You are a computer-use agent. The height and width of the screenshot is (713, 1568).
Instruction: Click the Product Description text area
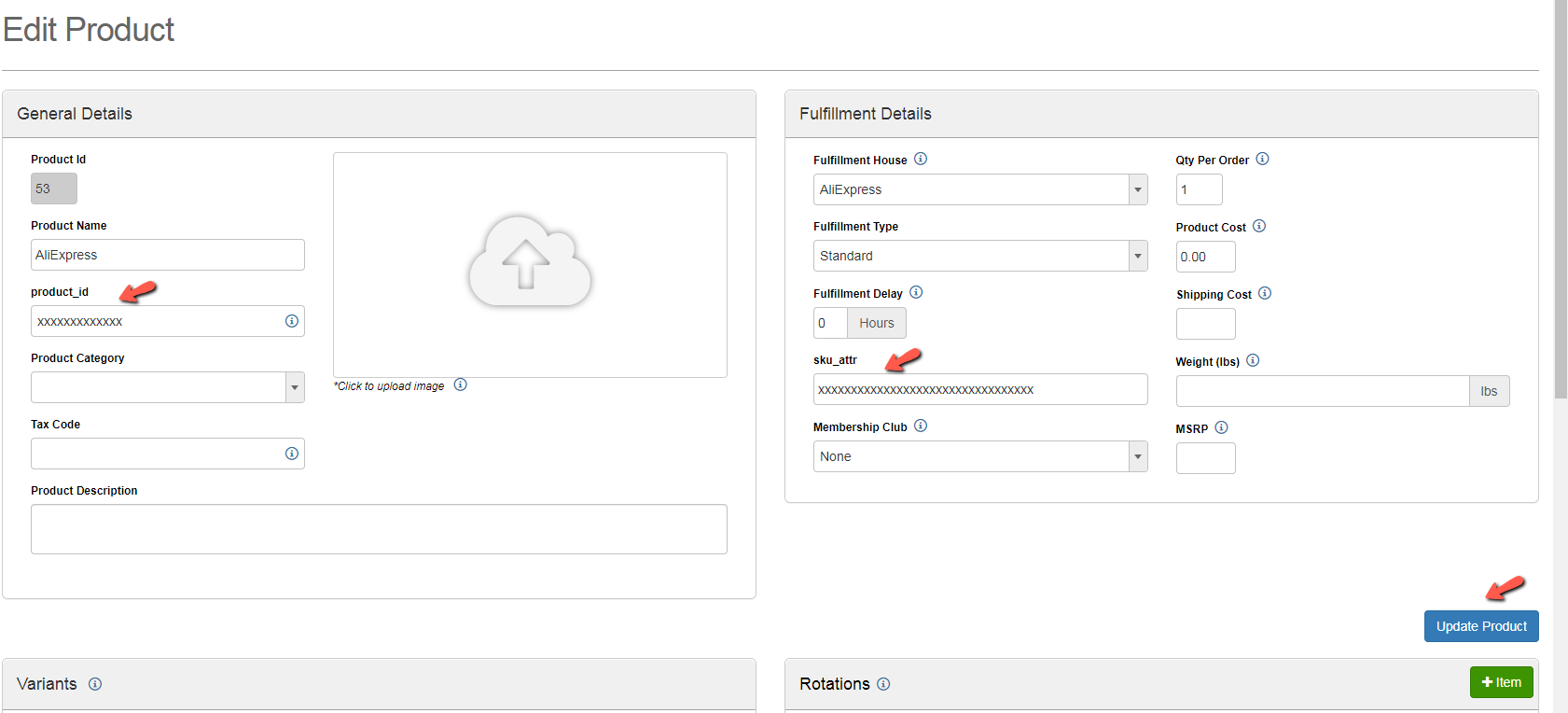pyautogui.click(x=378, y=529)
